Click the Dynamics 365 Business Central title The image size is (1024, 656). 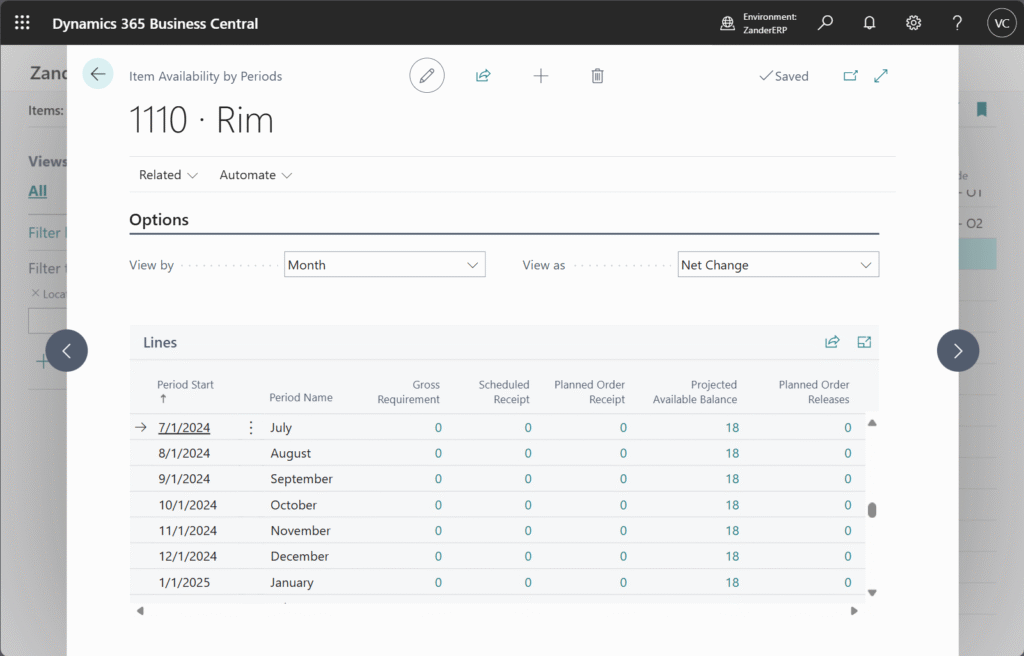pyautogui.click(x=155, y=24)
